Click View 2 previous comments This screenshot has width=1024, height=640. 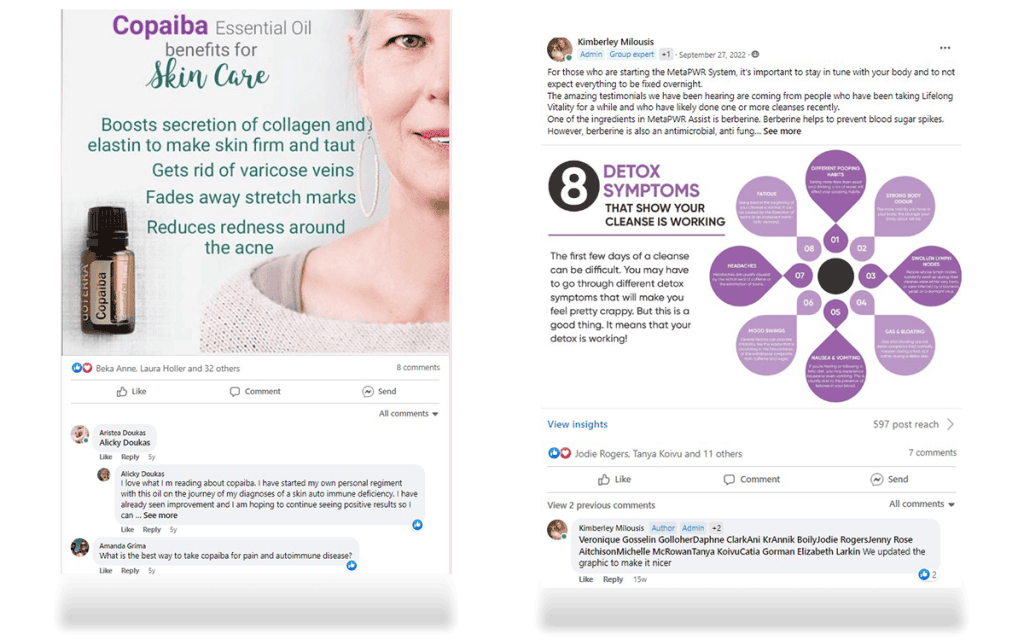[x=601, y=505]
